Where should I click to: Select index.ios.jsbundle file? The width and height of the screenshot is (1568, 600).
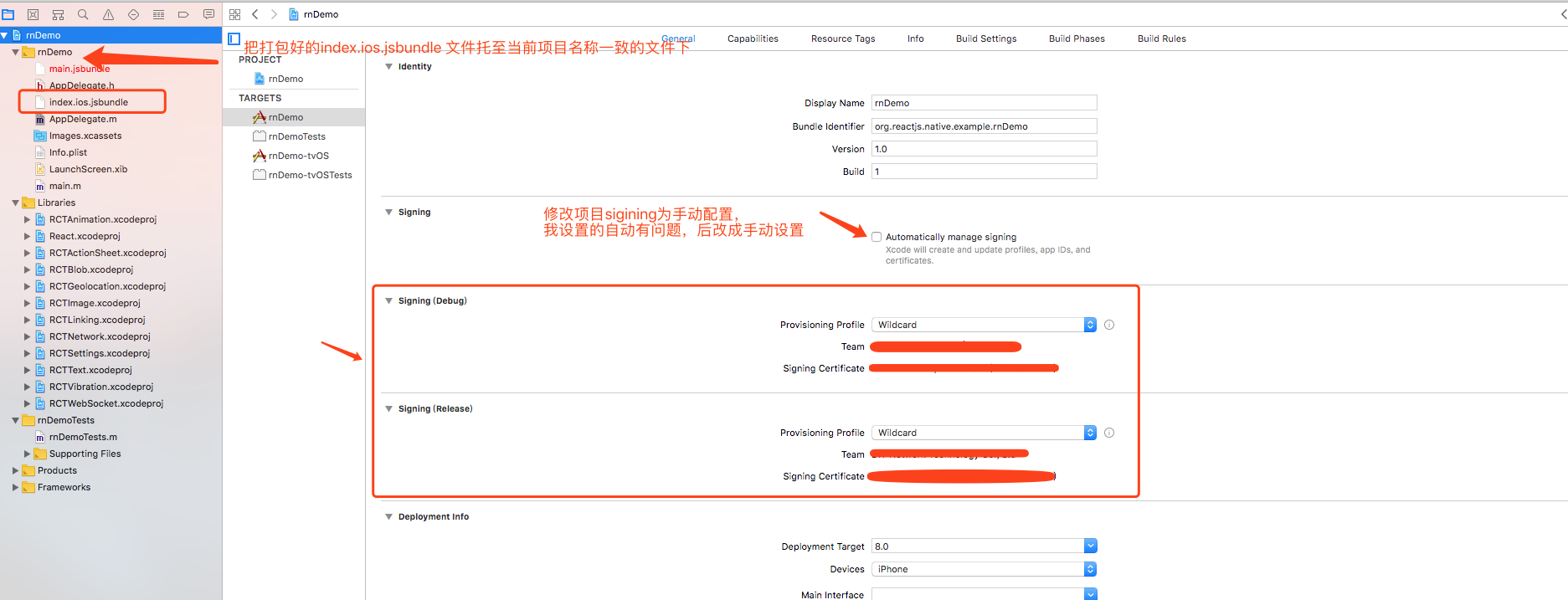pos(89,102)
